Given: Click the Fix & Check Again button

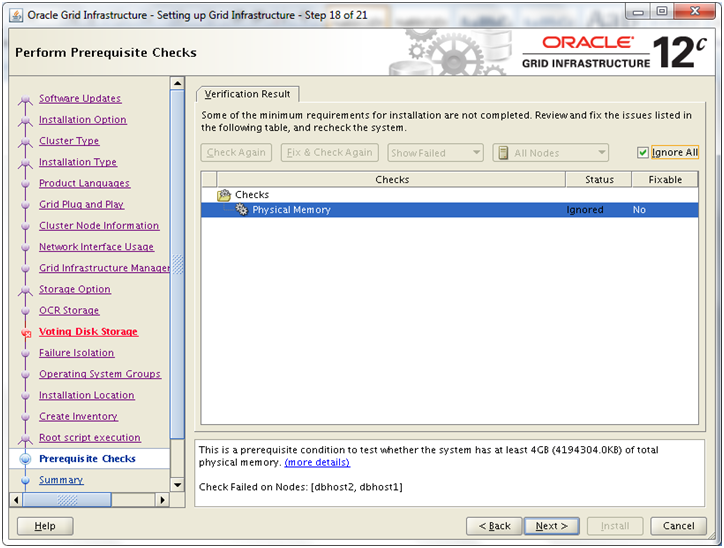Looking at the screenshot, I should 330,153.
